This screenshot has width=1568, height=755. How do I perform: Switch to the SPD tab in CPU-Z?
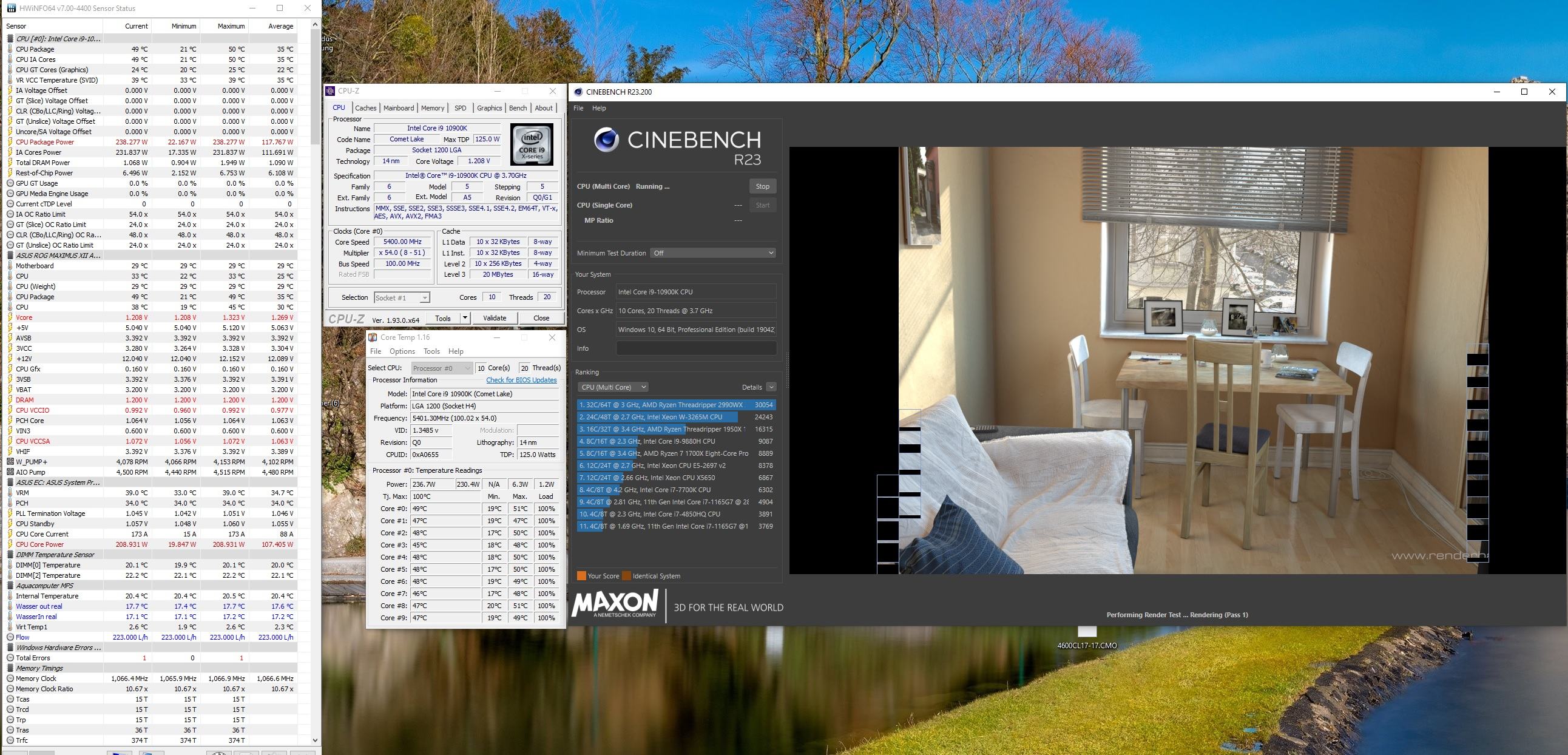pos(460,108)
